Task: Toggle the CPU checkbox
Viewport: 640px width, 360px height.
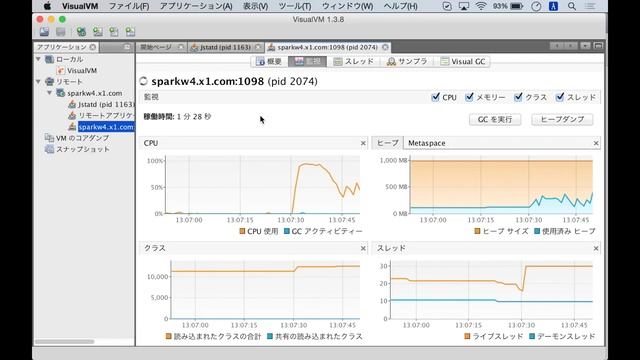Action: [x=436, y=97]
